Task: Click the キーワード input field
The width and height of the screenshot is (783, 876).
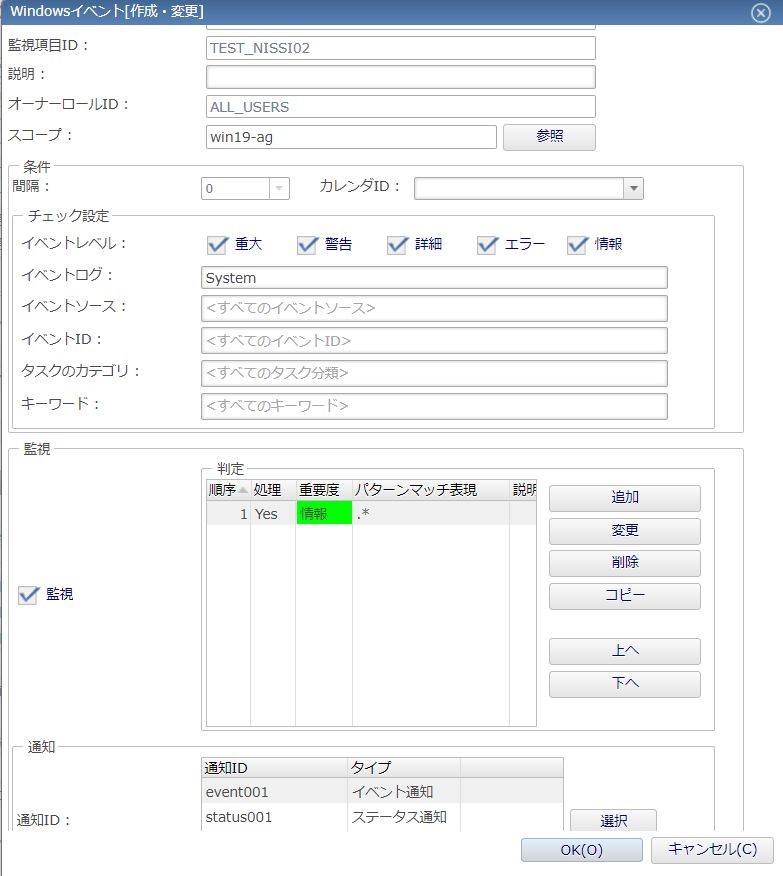Action: coord(434,406)
